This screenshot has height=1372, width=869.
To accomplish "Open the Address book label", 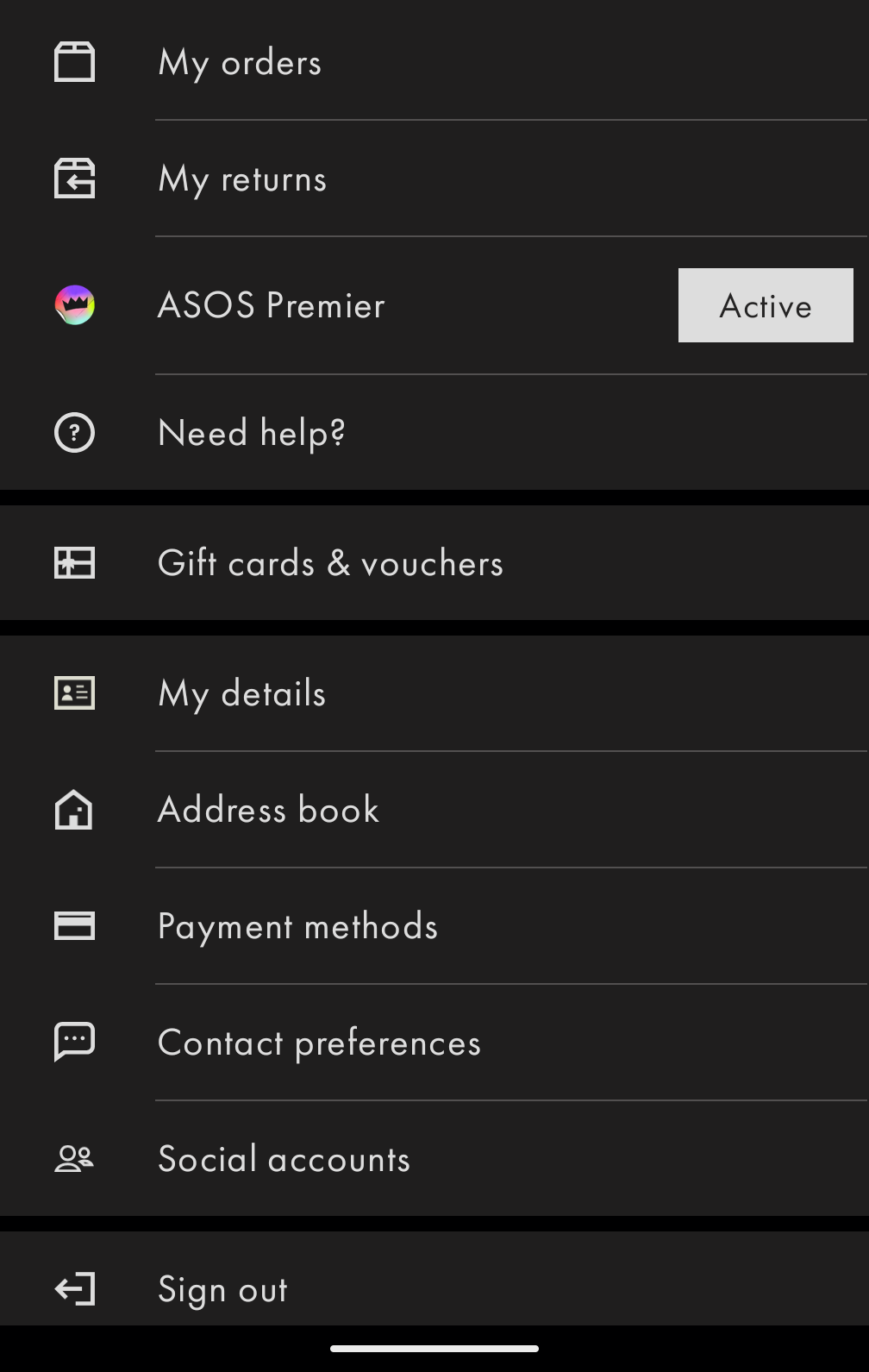I will (x=268, y=811).
